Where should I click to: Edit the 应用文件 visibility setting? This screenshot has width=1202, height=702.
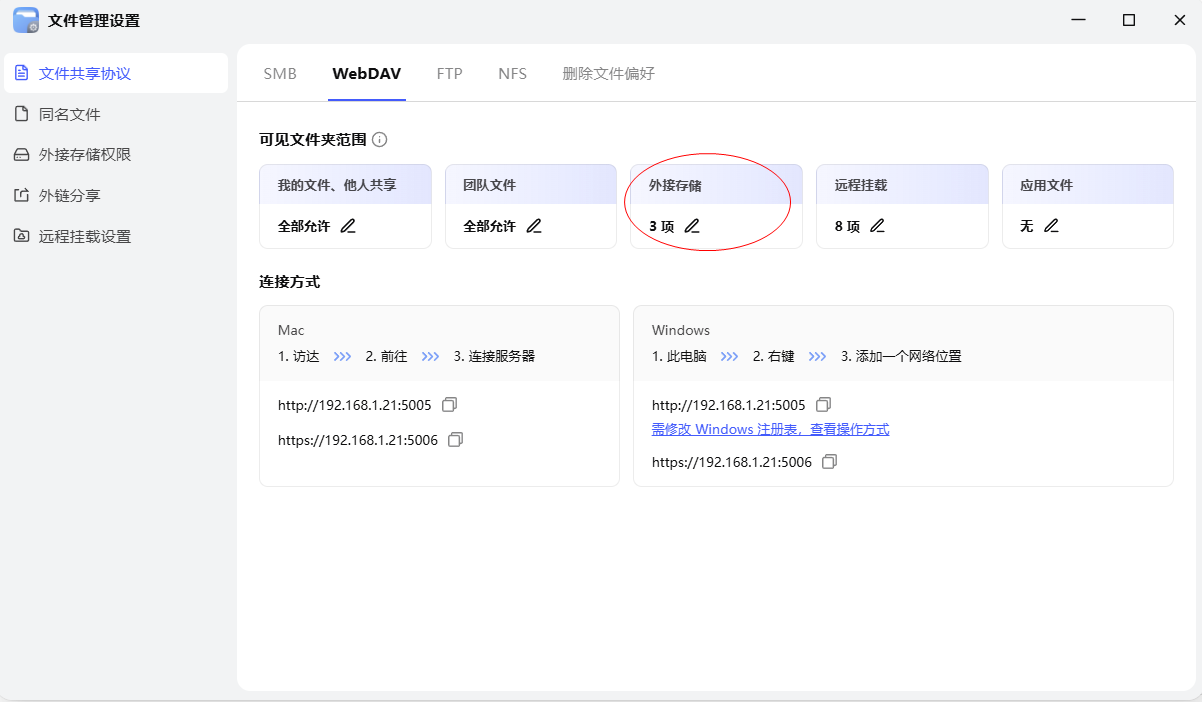[1052, 227]
